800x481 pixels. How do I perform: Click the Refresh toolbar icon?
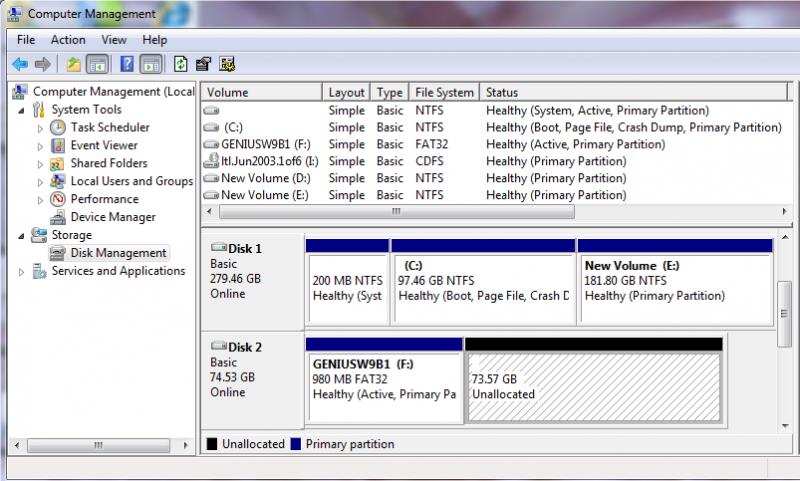coord(180,64)
